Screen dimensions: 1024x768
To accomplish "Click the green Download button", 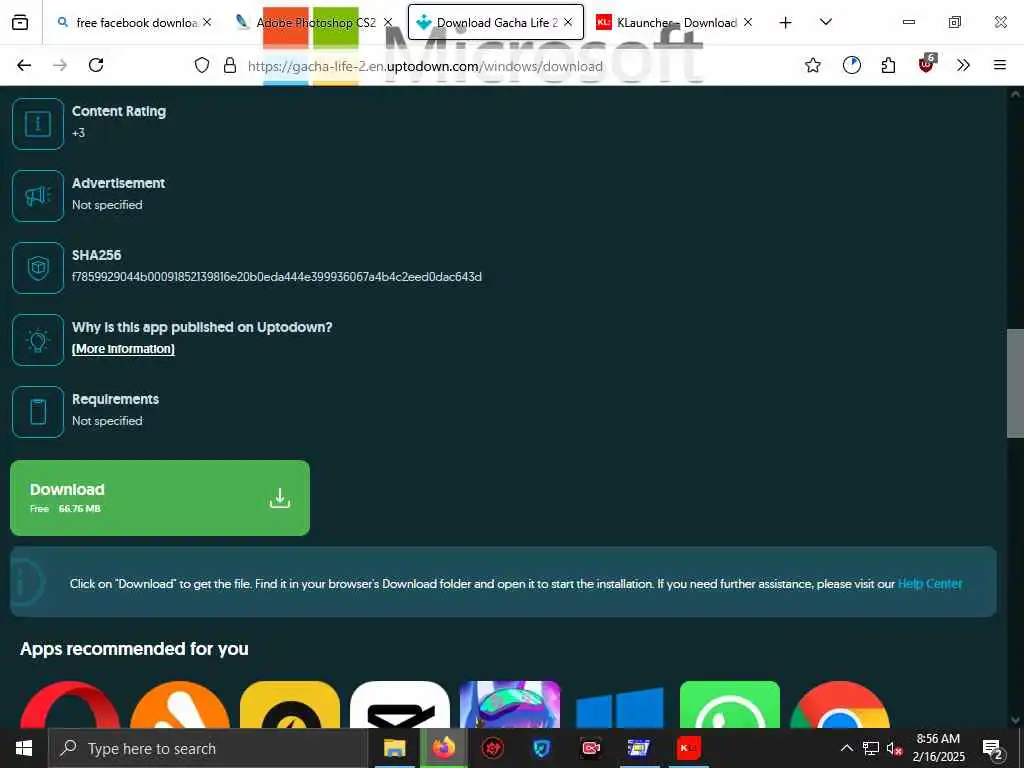I will point(160,498).
